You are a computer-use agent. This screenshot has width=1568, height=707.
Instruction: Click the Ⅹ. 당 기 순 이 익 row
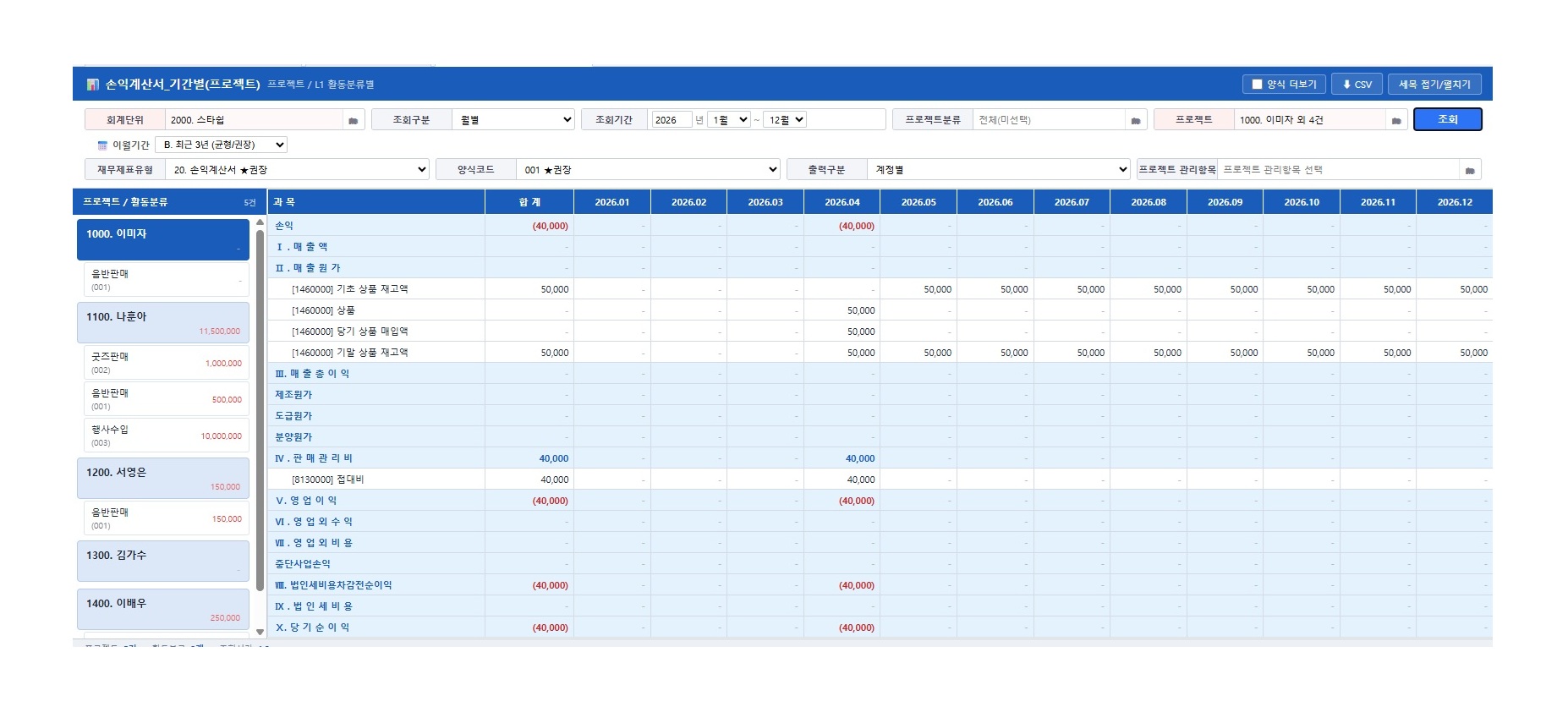pyautogui.click(x=880, y=628)
